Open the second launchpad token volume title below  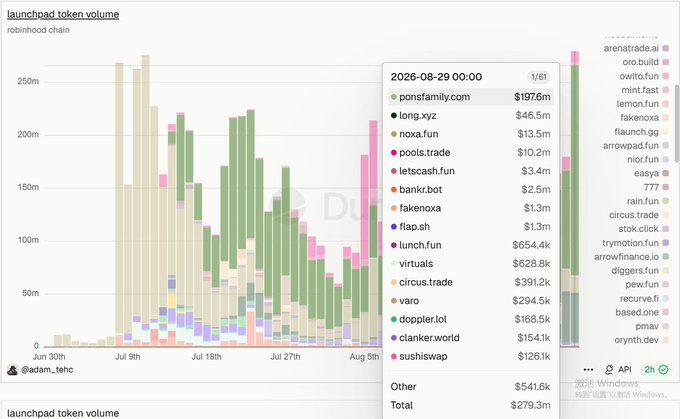(63, 413)
